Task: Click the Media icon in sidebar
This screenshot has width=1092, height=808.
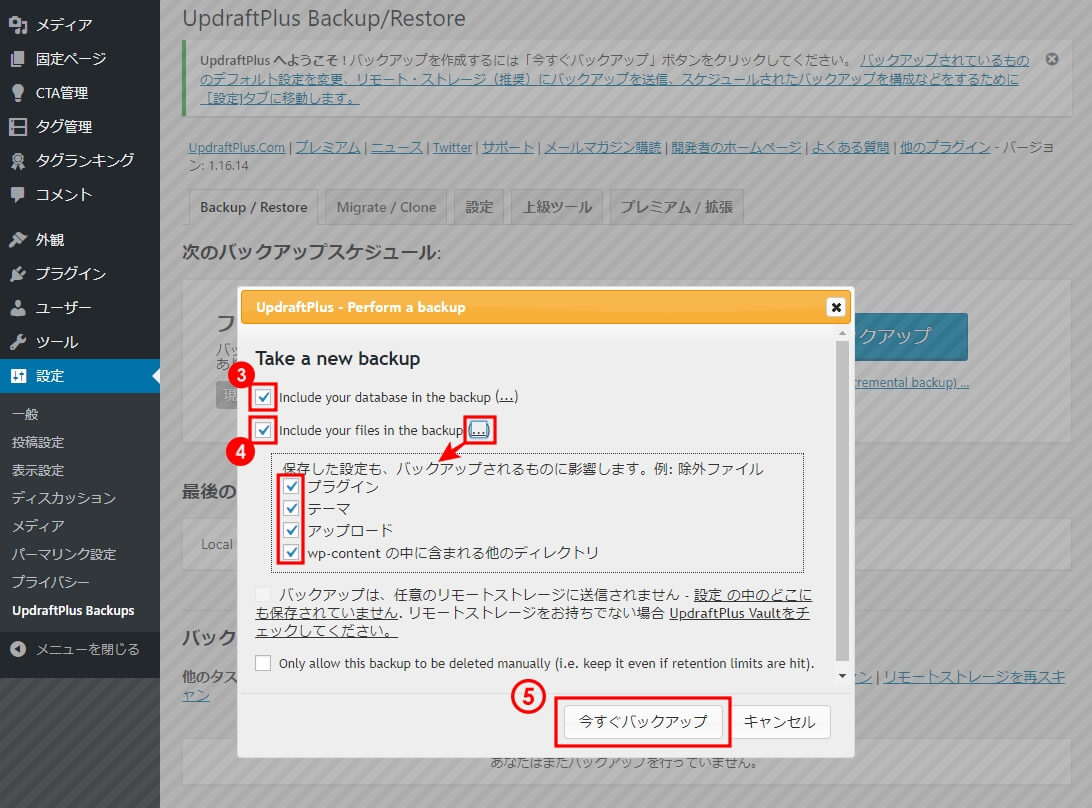Action: click(x=18, y=25)
